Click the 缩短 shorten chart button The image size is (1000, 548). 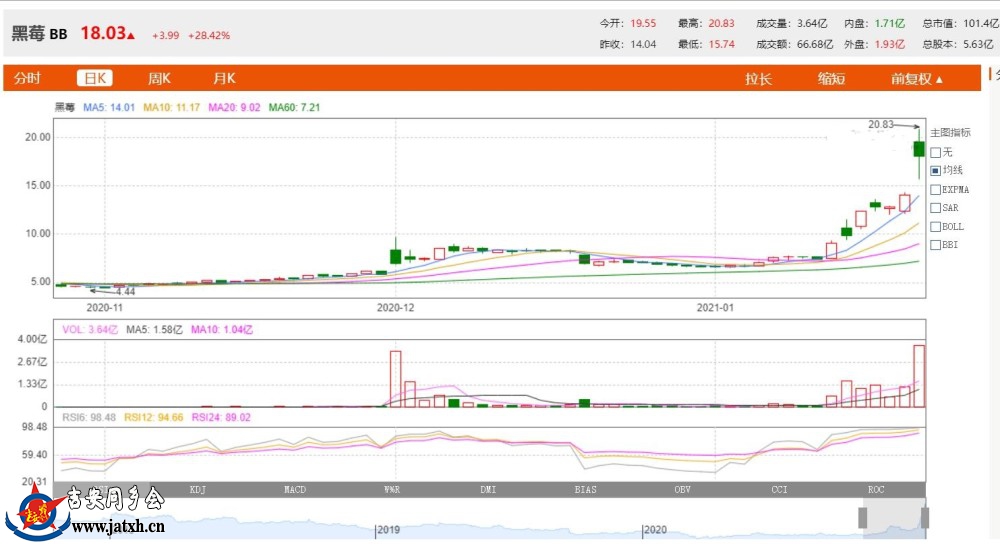point(832,79)
